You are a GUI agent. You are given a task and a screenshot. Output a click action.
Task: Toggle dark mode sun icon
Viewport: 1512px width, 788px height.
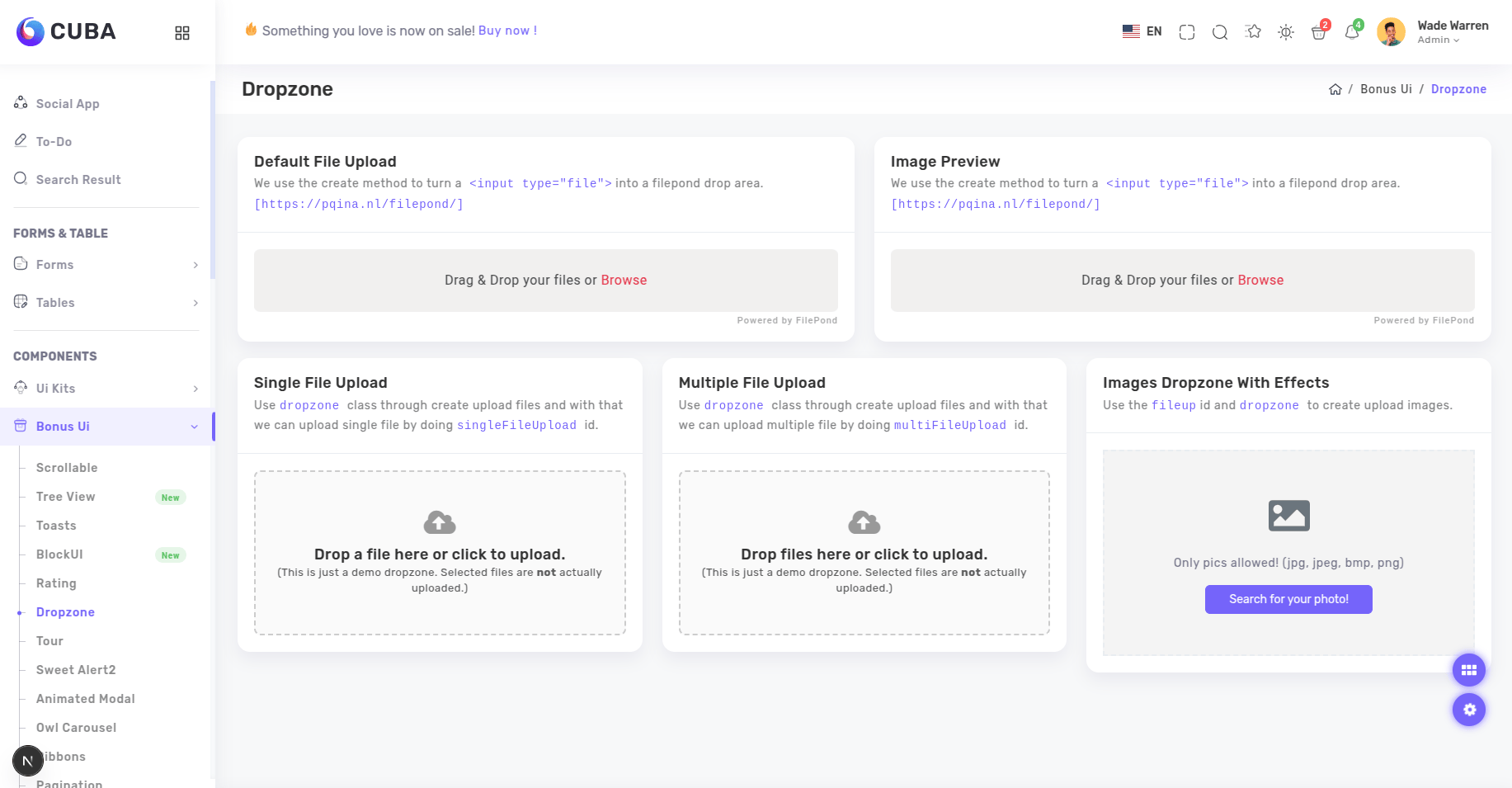point(1286,32)
